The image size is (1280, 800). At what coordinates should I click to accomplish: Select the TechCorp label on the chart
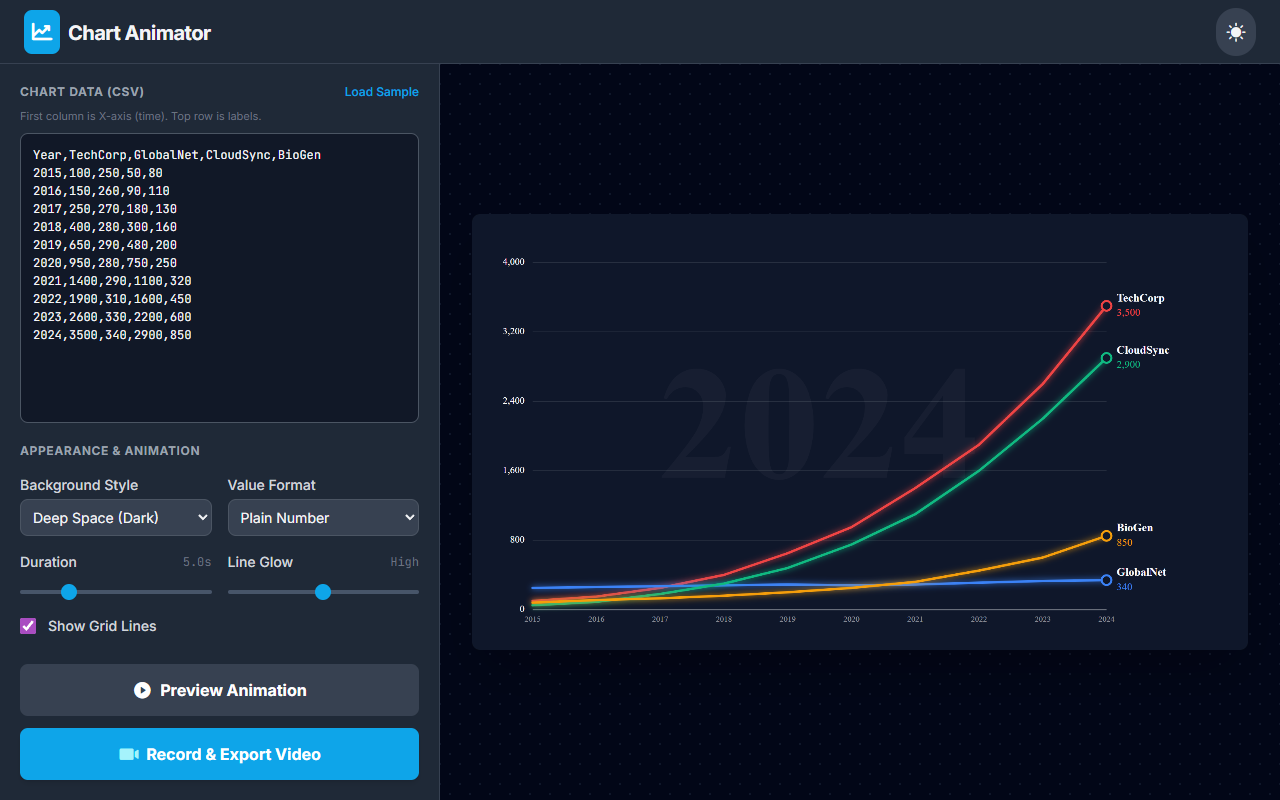pos(1140,297)
